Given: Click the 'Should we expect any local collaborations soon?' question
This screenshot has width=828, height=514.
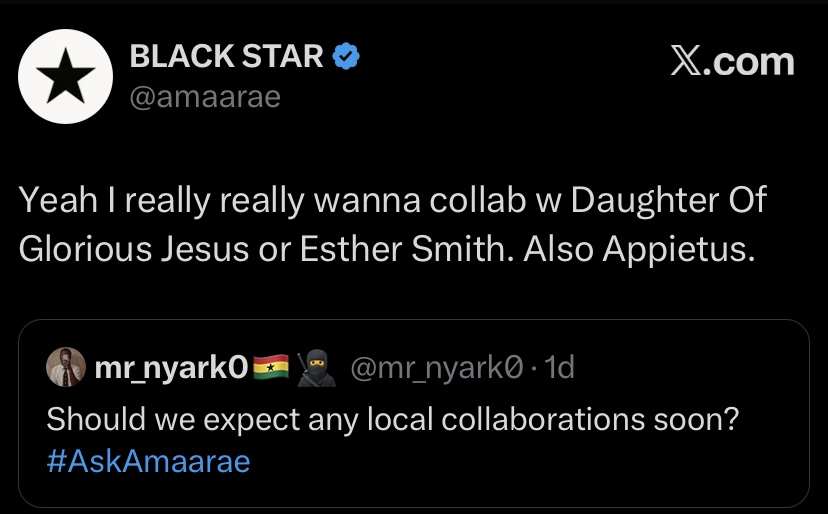Looking at the screenshot, I should pyautogui.click(x=392, y=416).
